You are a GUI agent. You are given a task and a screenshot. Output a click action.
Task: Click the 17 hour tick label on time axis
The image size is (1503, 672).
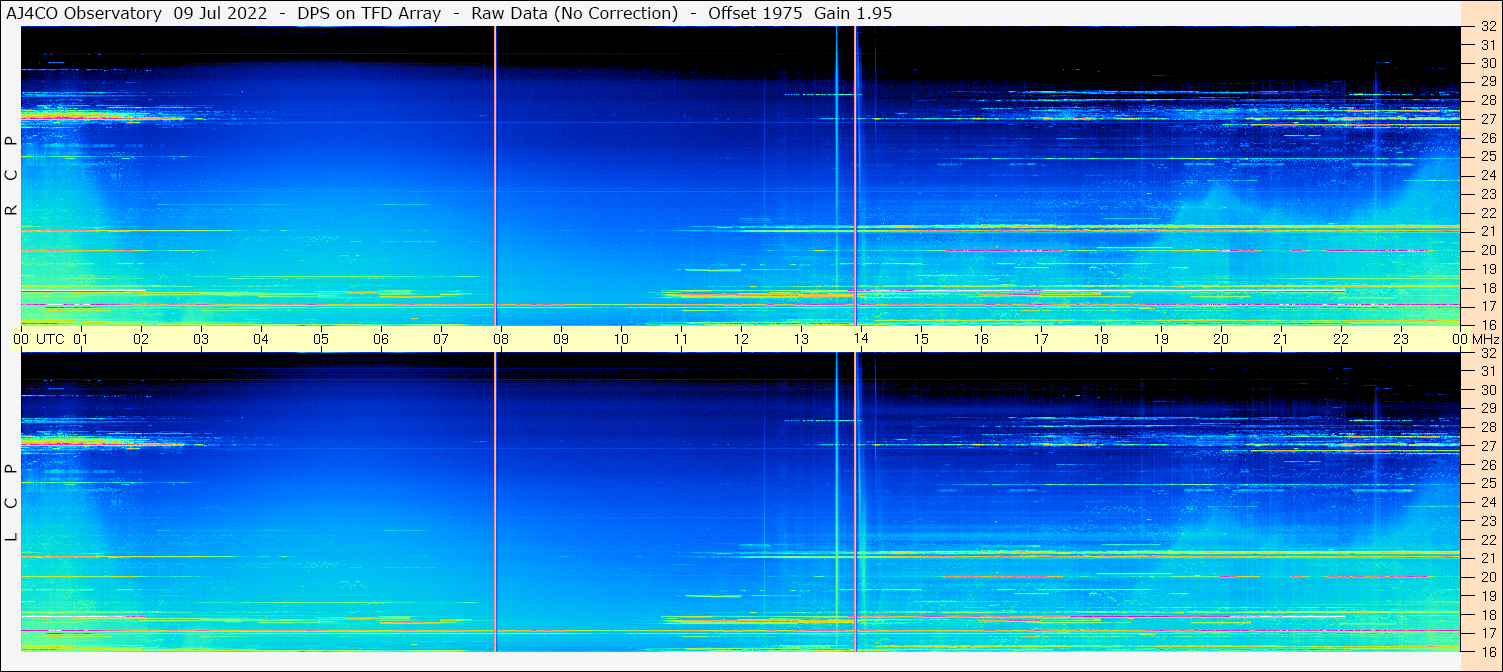[x=1041, y=339]
